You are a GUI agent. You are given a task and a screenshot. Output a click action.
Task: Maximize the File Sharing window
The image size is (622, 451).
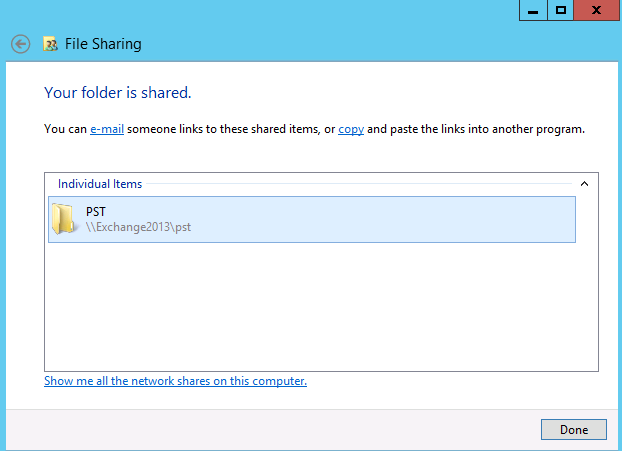(x=561, y=10)
